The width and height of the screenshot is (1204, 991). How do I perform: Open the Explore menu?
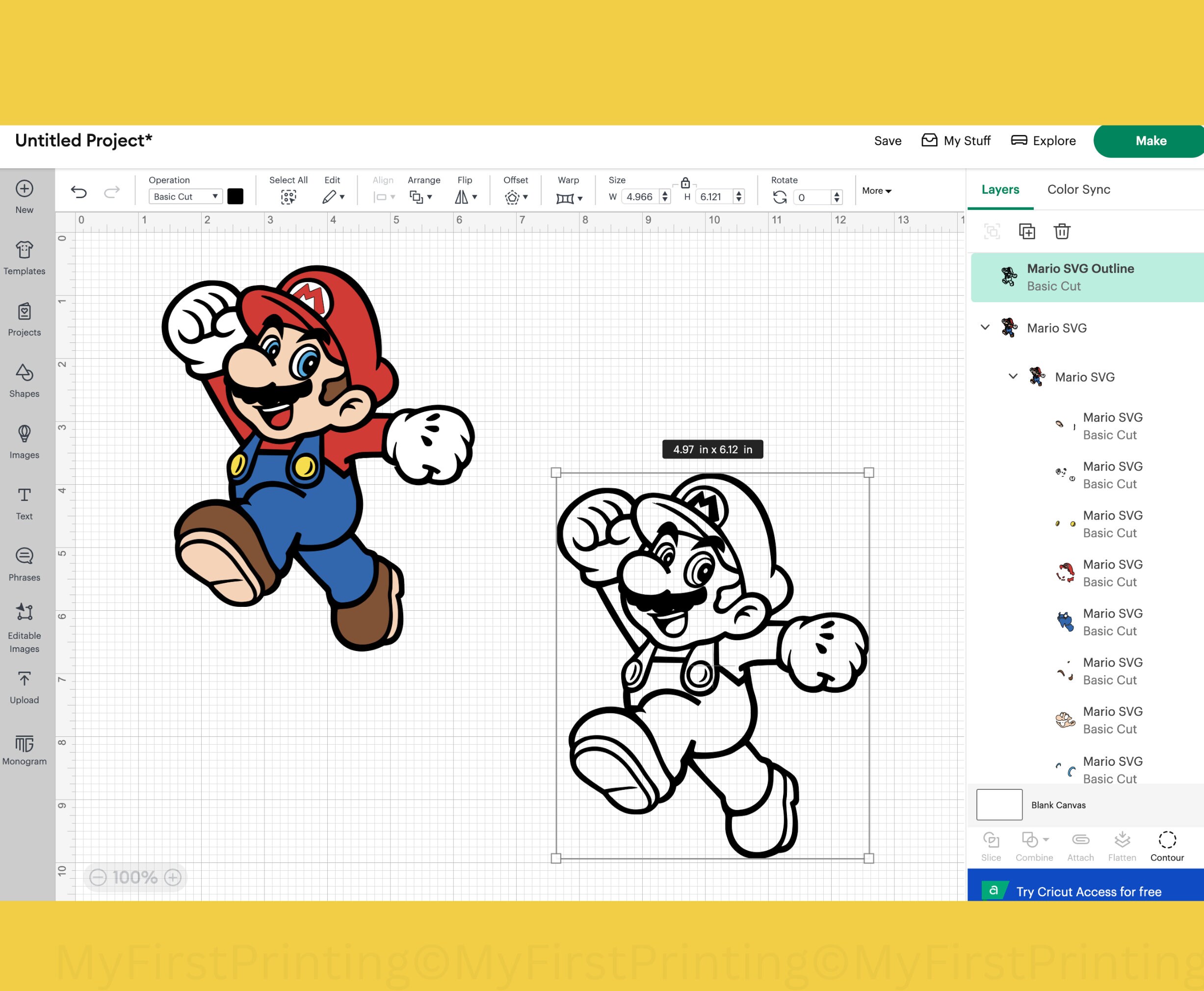(1043, 140)
